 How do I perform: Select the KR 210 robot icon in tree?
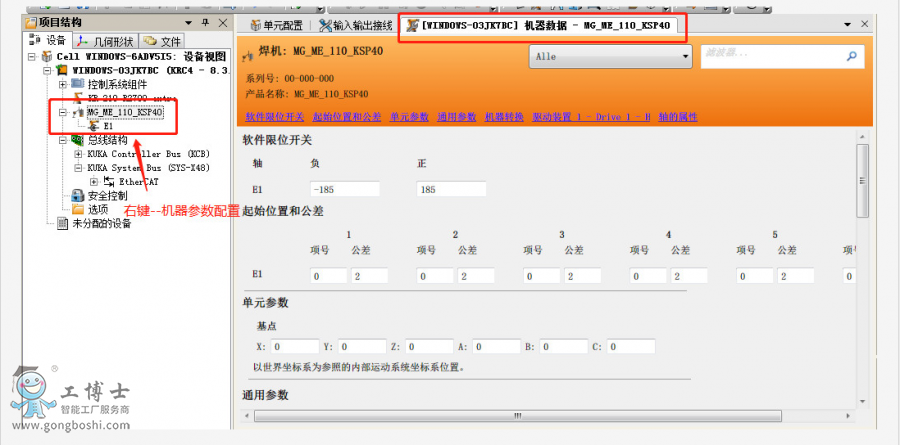[78, 98]
